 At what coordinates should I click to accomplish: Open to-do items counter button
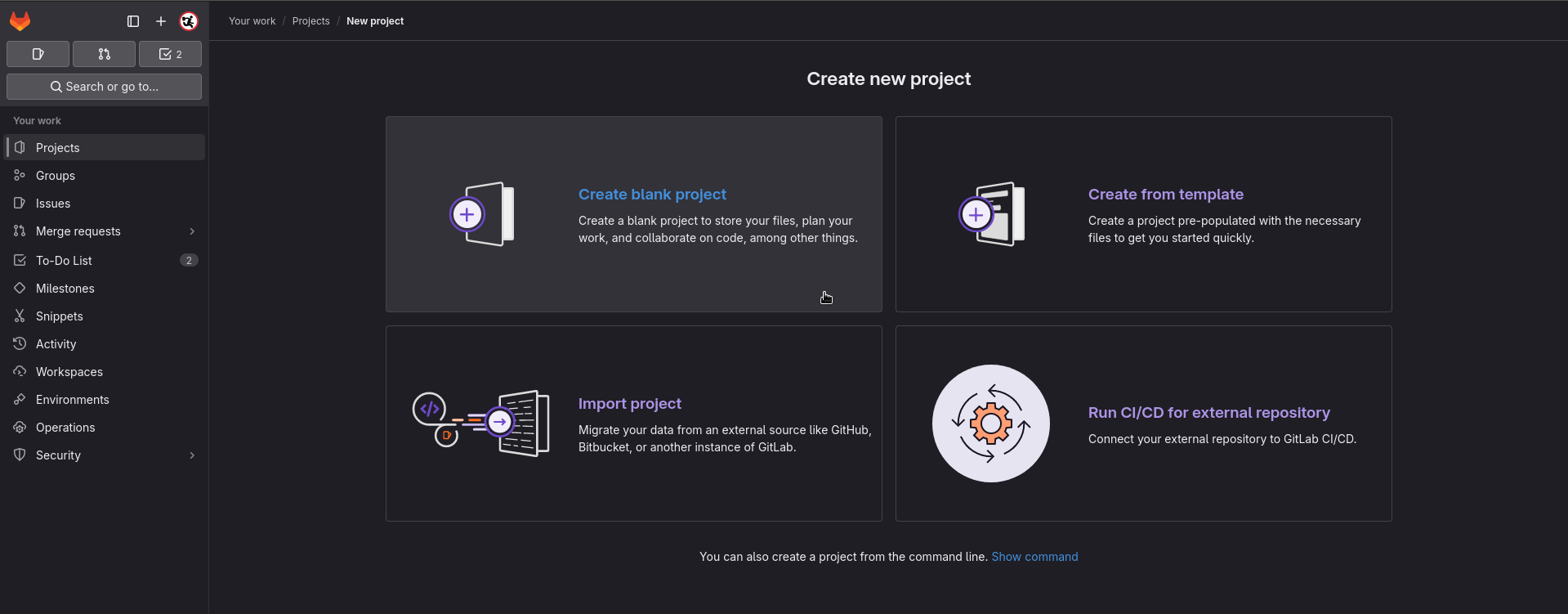pos(170,54)
